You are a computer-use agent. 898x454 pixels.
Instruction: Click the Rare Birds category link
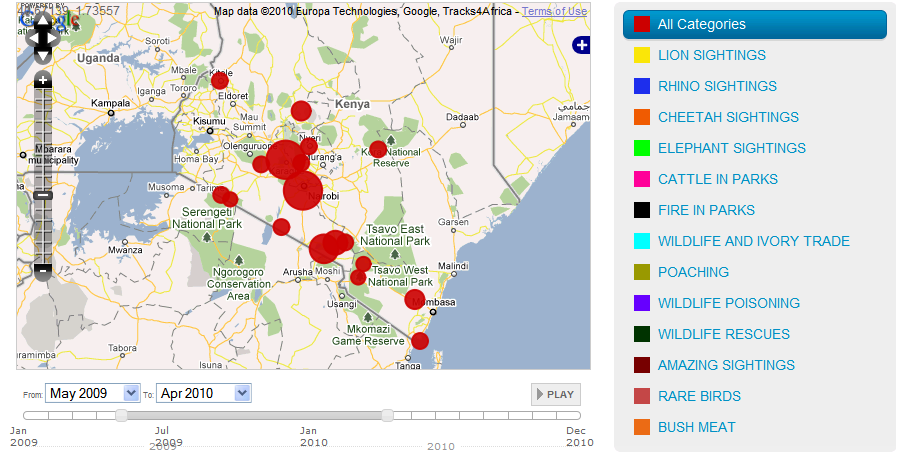pos(699,396)
